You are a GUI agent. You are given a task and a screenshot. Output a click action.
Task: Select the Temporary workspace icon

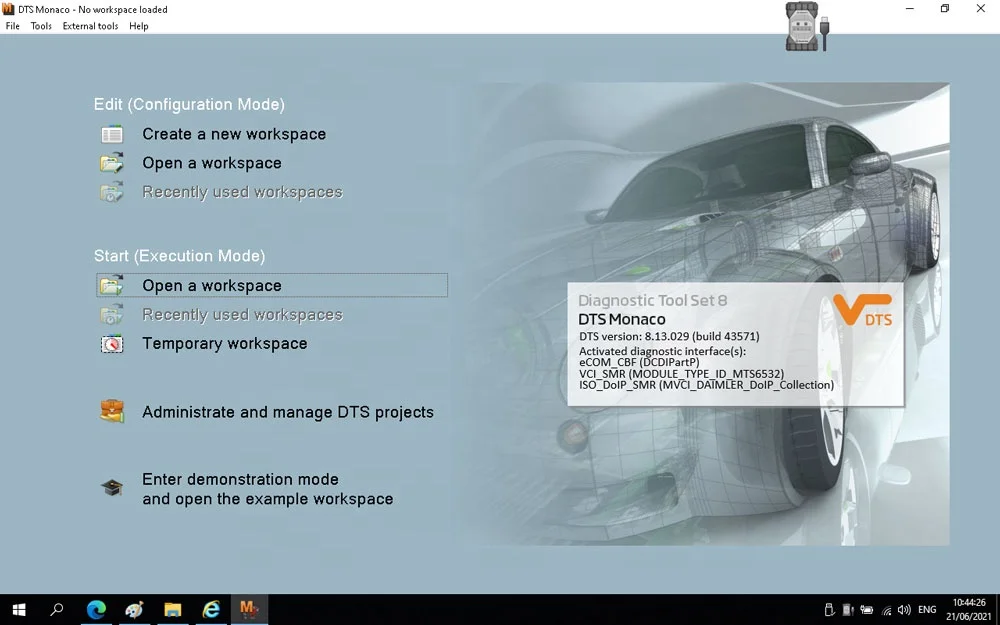pyautogui.click(x=111, y=343)
